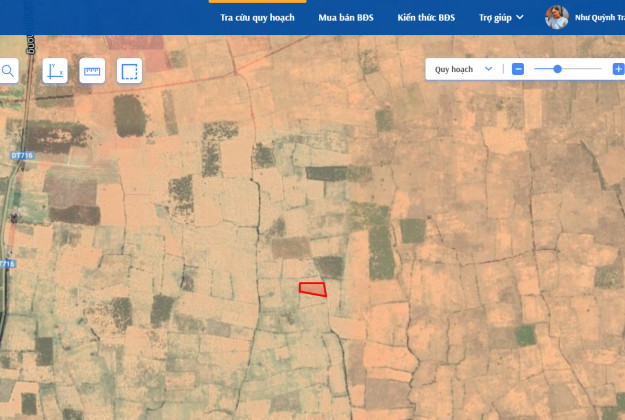Select the area selection tool

pyautogui.click(x=129, y=71)
